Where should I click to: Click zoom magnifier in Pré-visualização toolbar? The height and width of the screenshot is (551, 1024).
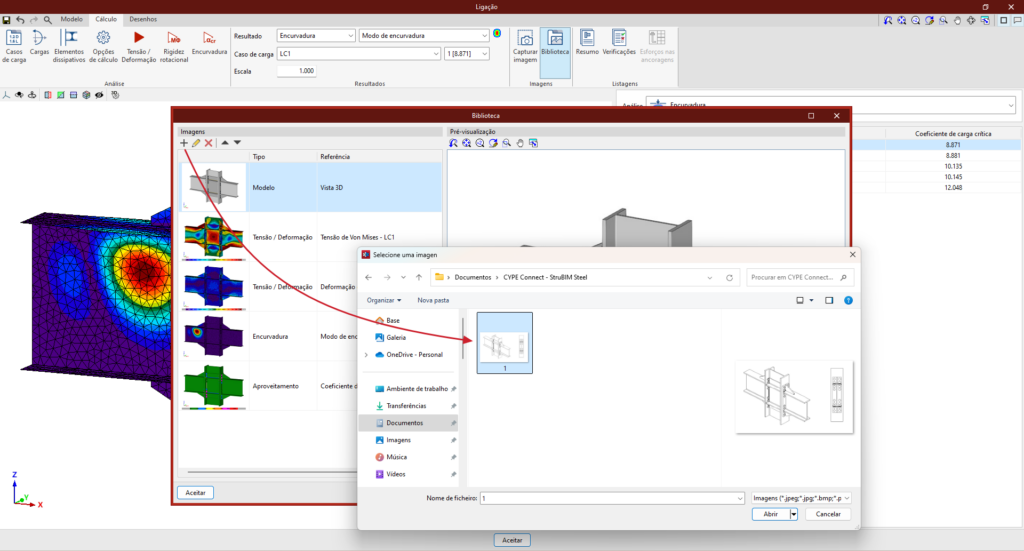[507, 143]
